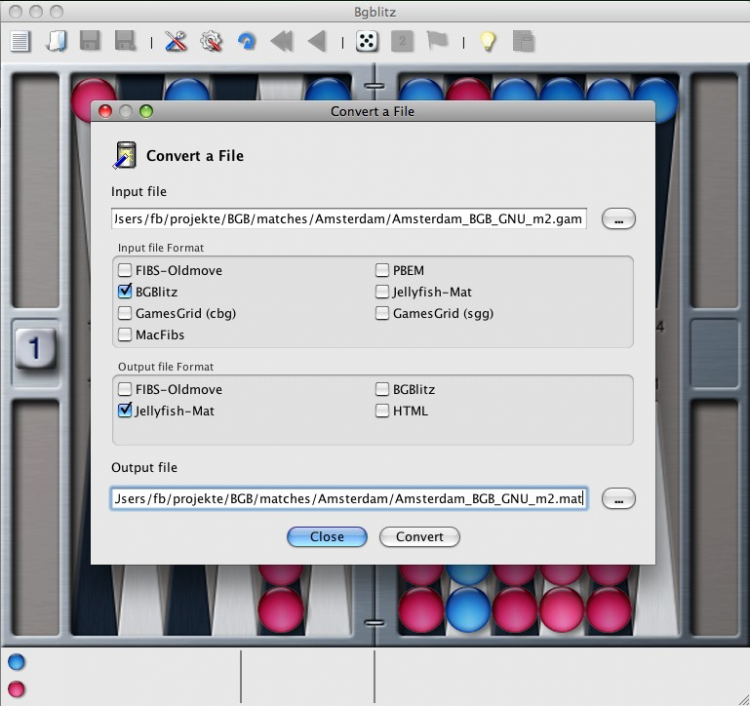
Task: Roll the dice icon in toolbar
Action: [x=367, y=42]
